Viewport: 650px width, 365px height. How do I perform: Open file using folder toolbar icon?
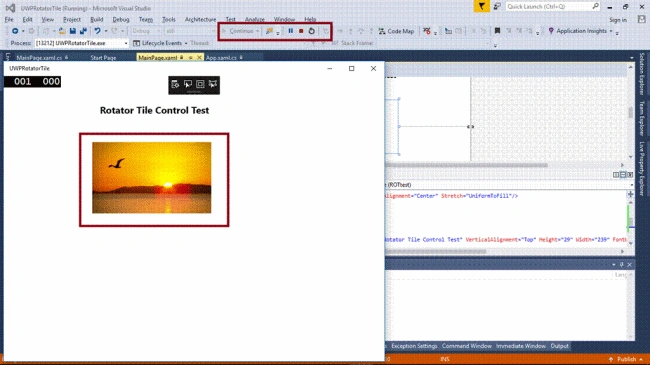(x=62, y=31)
